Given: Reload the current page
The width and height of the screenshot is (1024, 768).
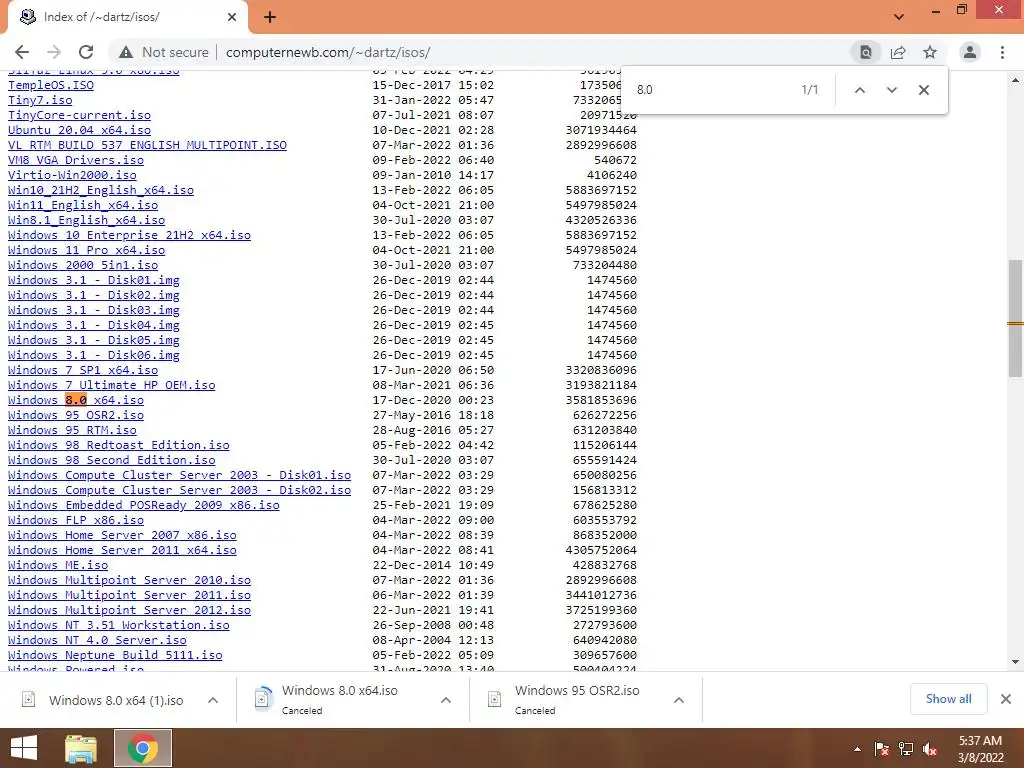Looking at the screenshot, I should (x=86, y=52).
